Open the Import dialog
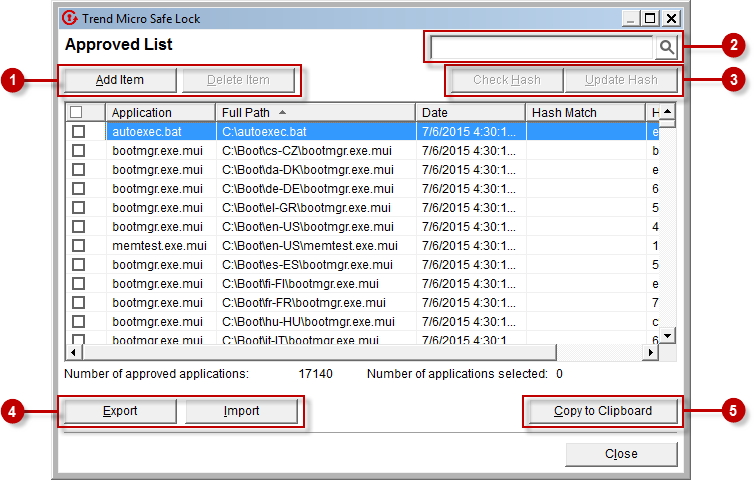This screenshot has width=754, height=480. click(241, 411)
